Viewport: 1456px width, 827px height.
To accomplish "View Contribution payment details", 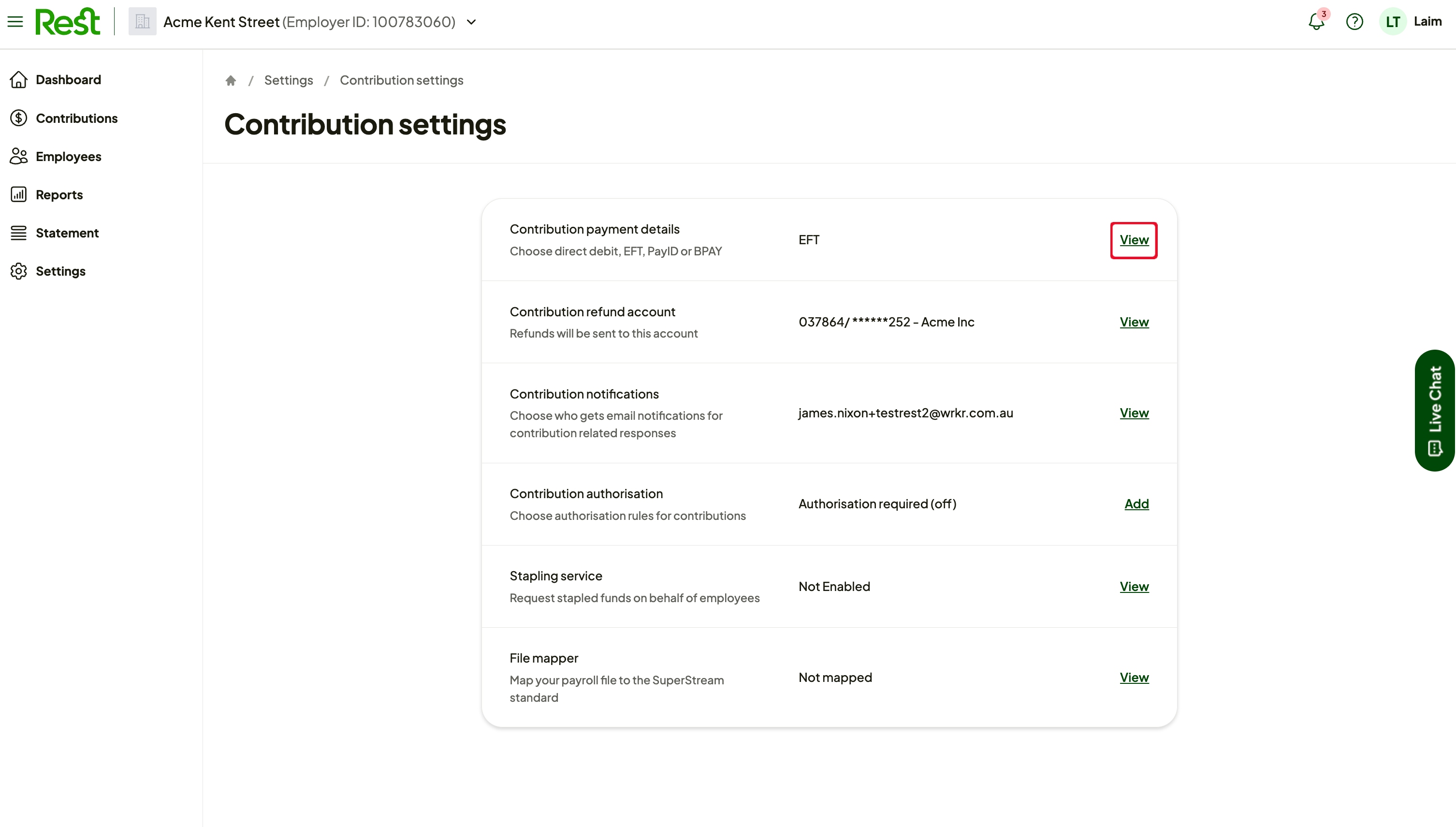I will (x=1134, y=240).
